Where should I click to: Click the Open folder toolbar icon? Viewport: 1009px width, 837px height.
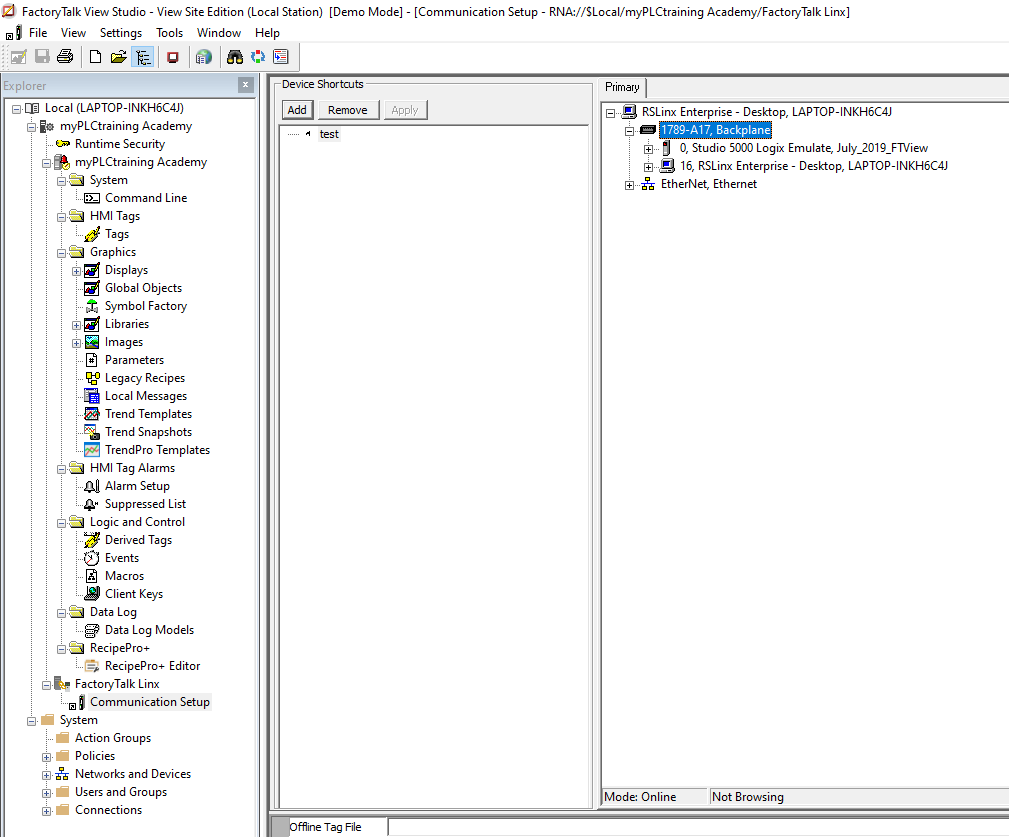[118, 57]
